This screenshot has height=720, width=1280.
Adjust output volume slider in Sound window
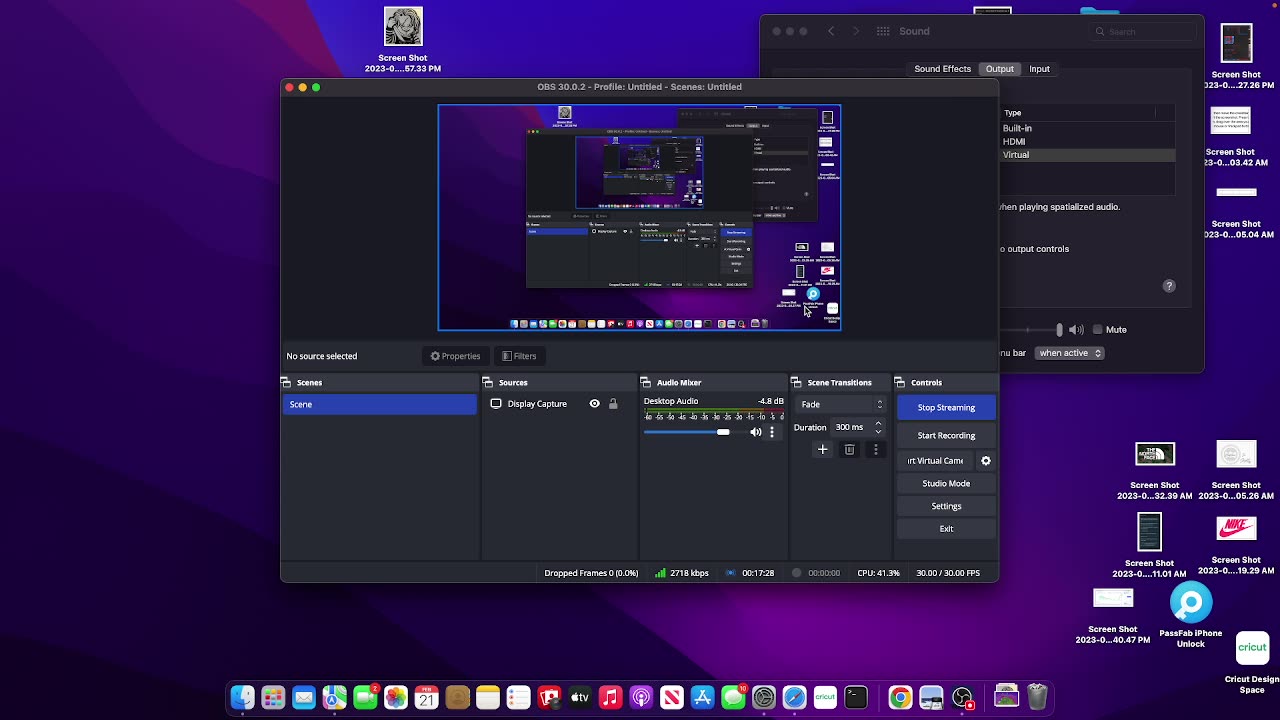click(1060, 329)
